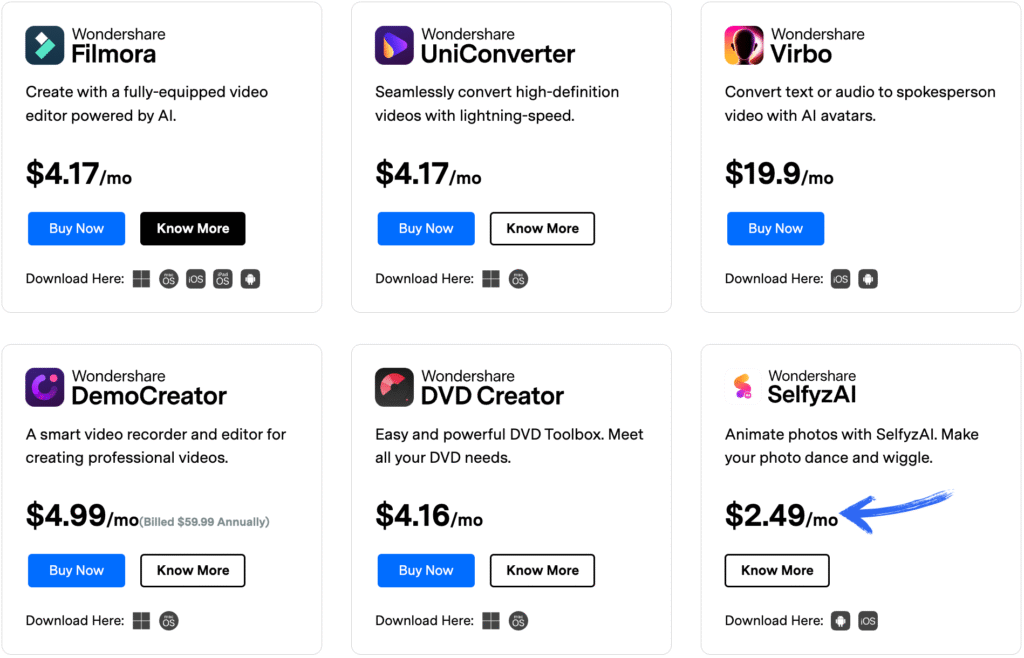Click Virbo Buy Now button

(x=775, y=228)
